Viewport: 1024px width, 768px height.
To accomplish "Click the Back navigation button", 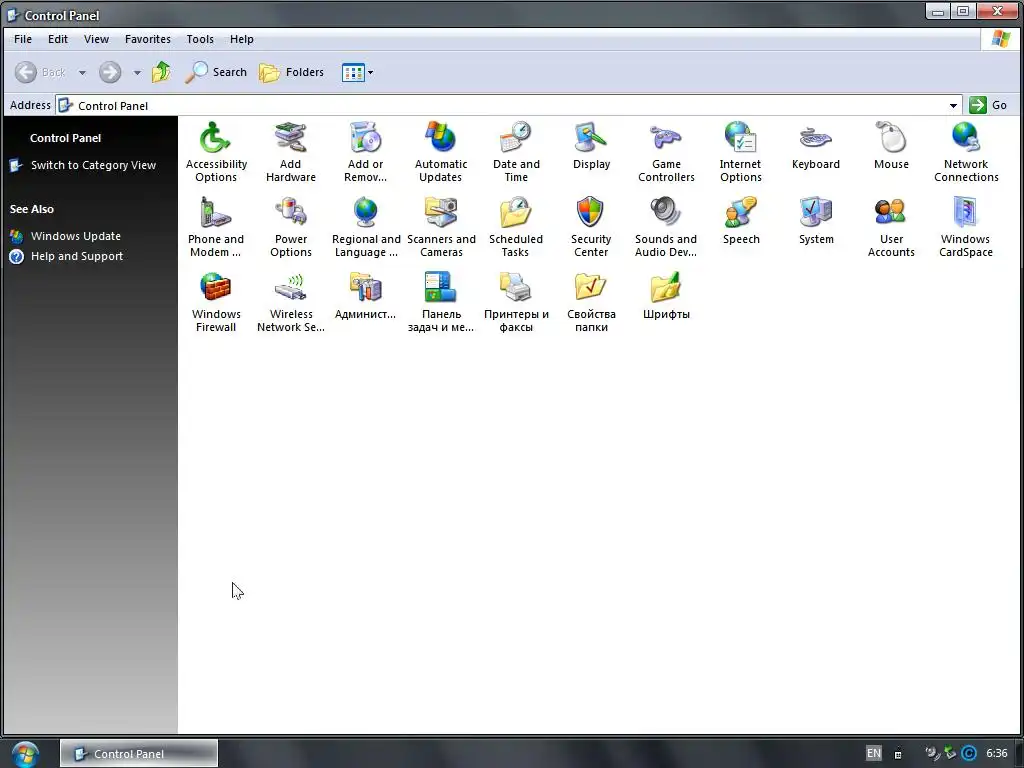I will pos(40,72).
